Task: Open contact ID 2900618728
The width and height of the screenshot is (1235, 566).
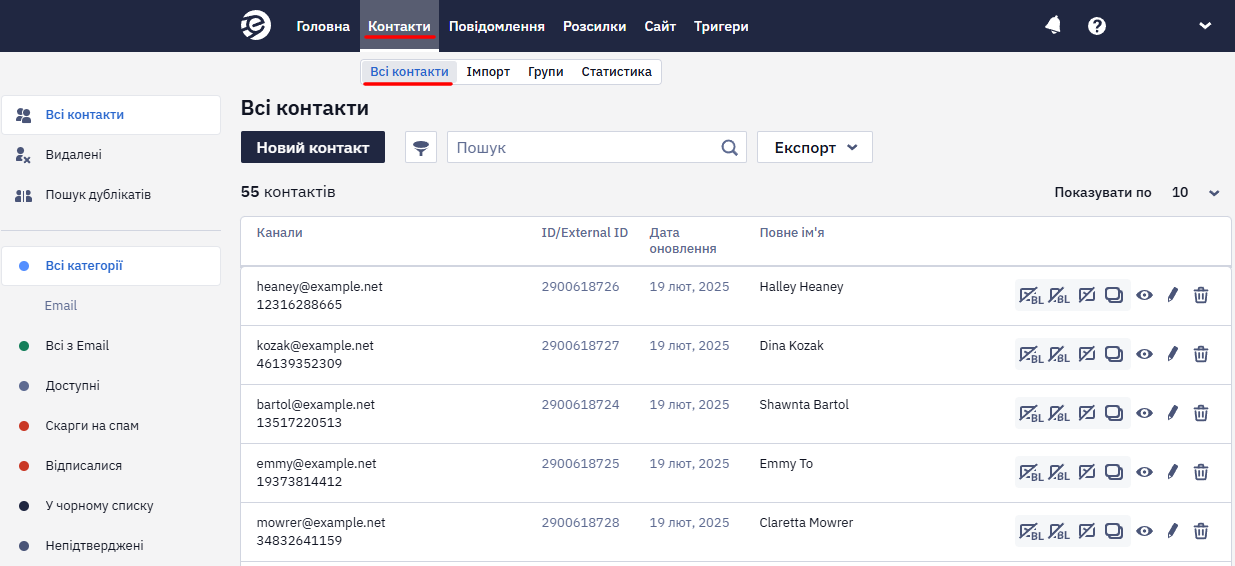Action: click(x=580, y=523)
